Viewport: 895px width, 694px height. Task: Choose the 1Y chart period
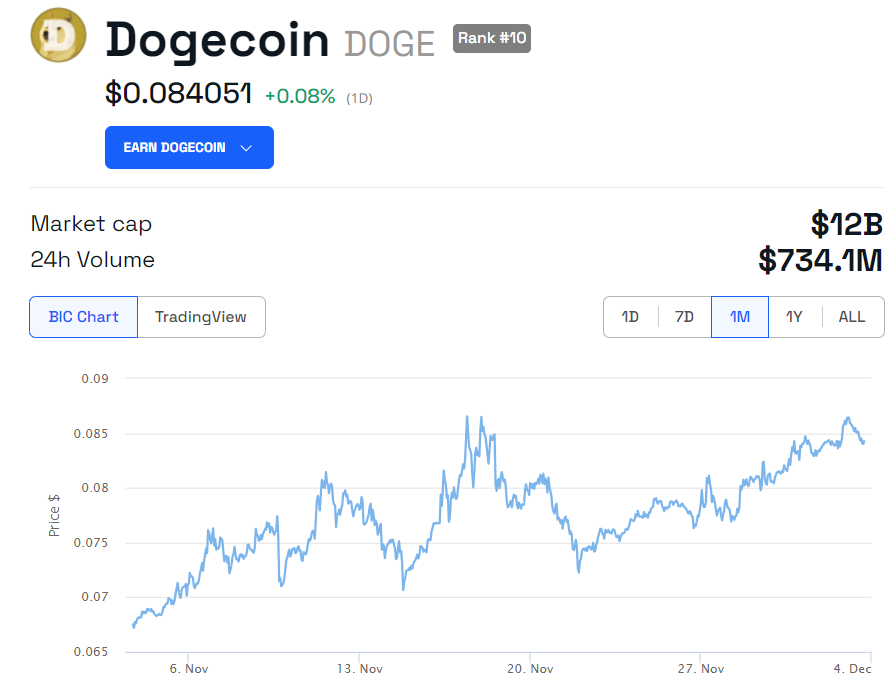(x=795, y=317)
